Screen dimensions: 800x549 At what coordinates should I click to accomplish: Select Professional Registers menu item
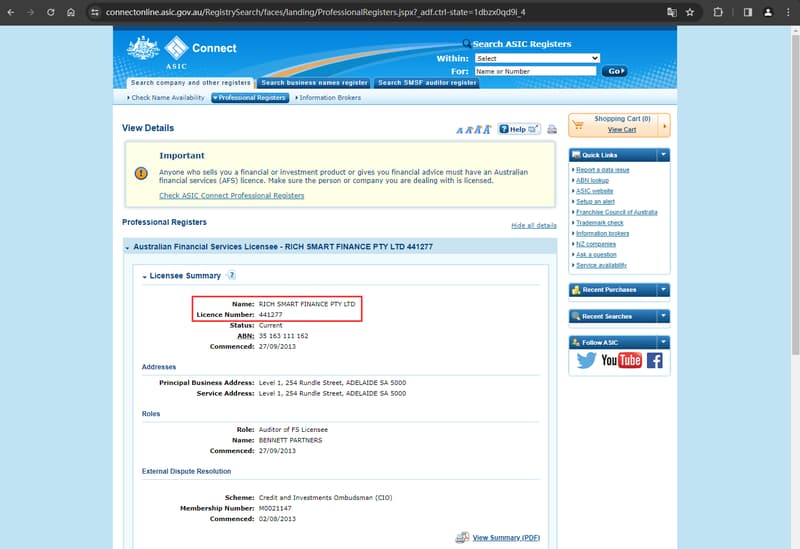pos(250,97)
